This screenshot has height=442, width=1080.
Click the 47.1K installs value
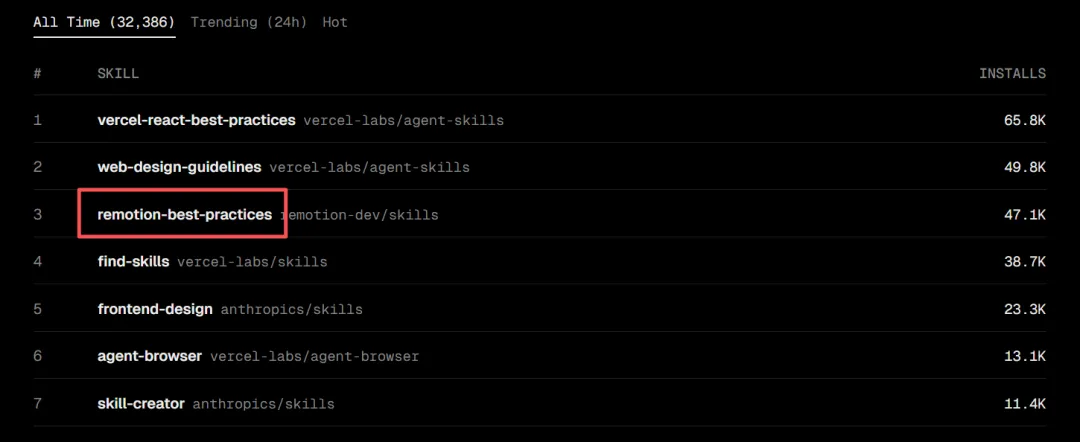pyautogui.click(x=1024, y=215)
